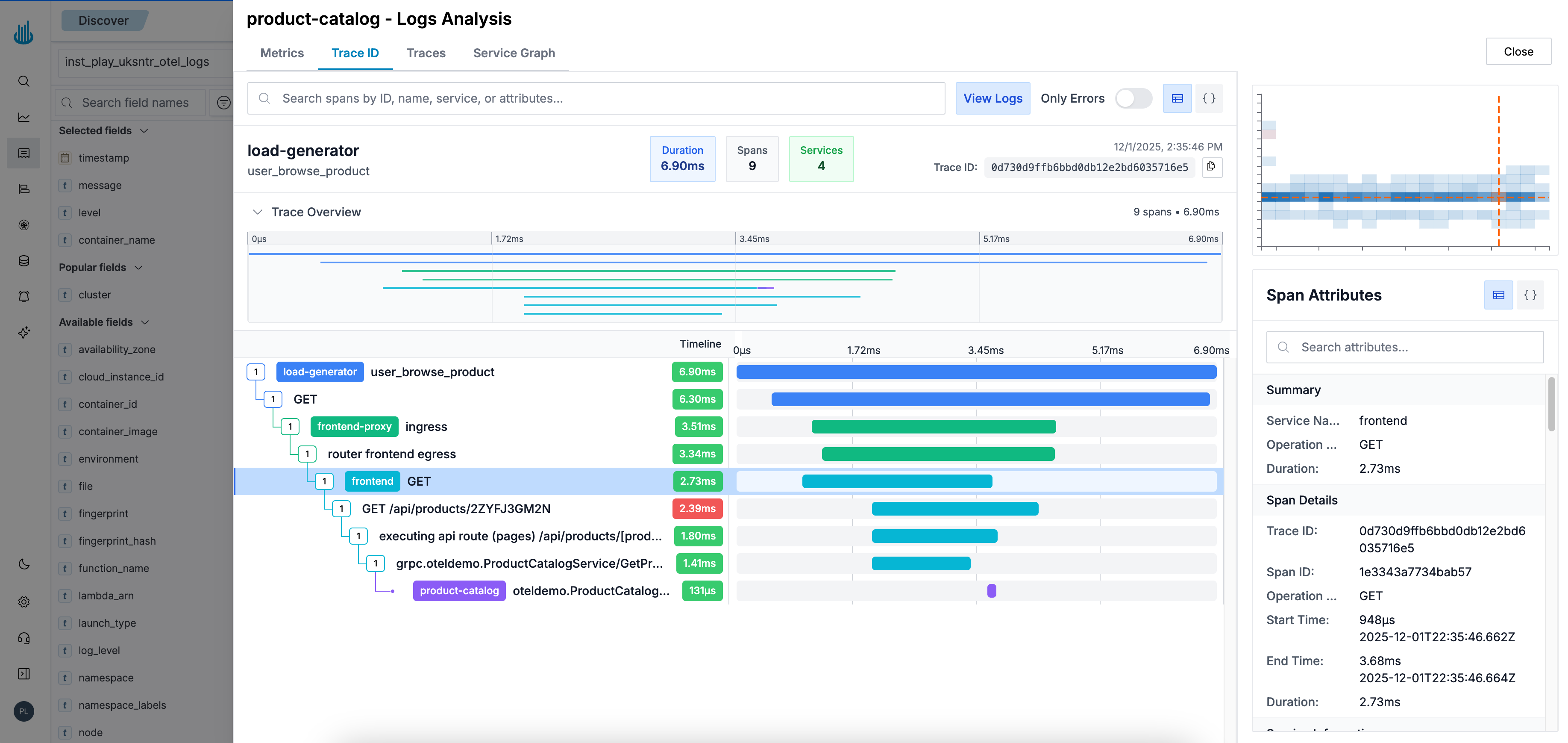Collapse the frontend-proxy ingress span node
This screenshot has height=743, width=1568.
click(291, 426)
